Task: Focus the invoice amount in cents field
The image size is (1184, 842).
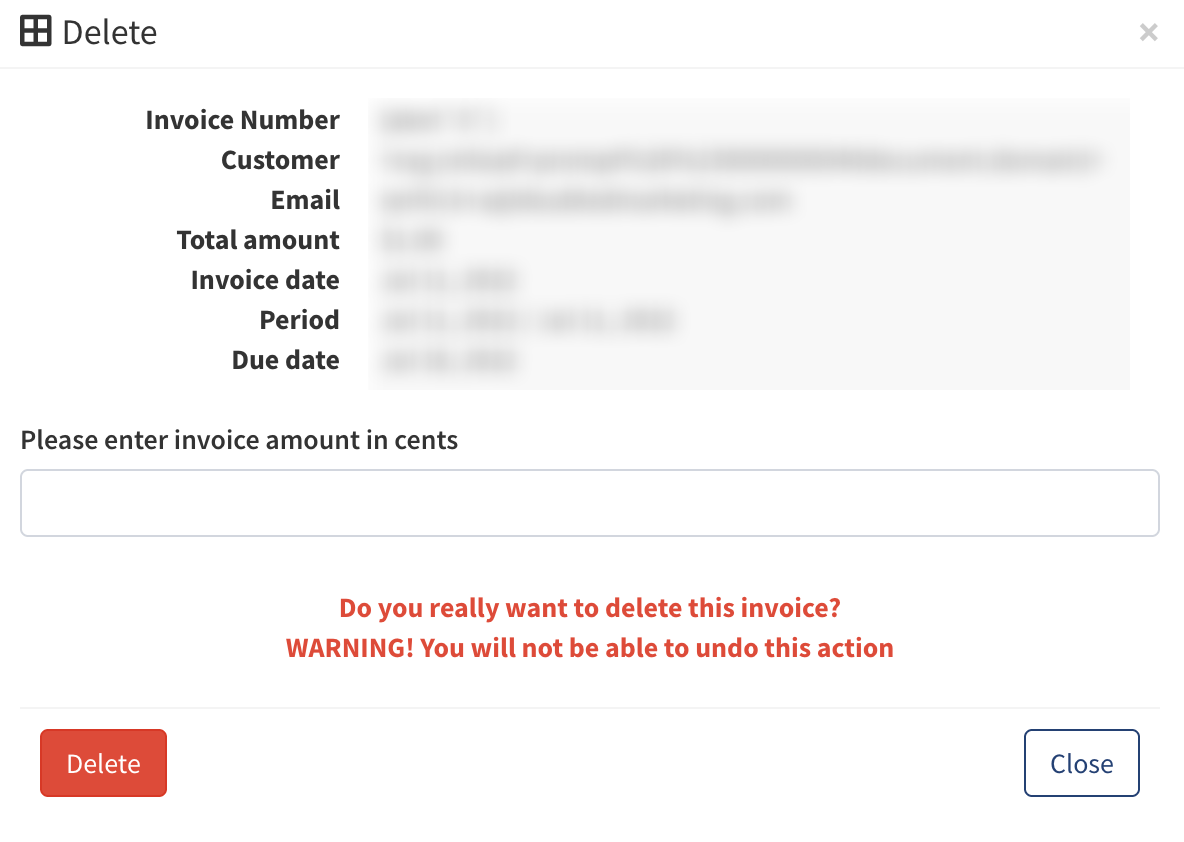Action: (x=590, y=503)
